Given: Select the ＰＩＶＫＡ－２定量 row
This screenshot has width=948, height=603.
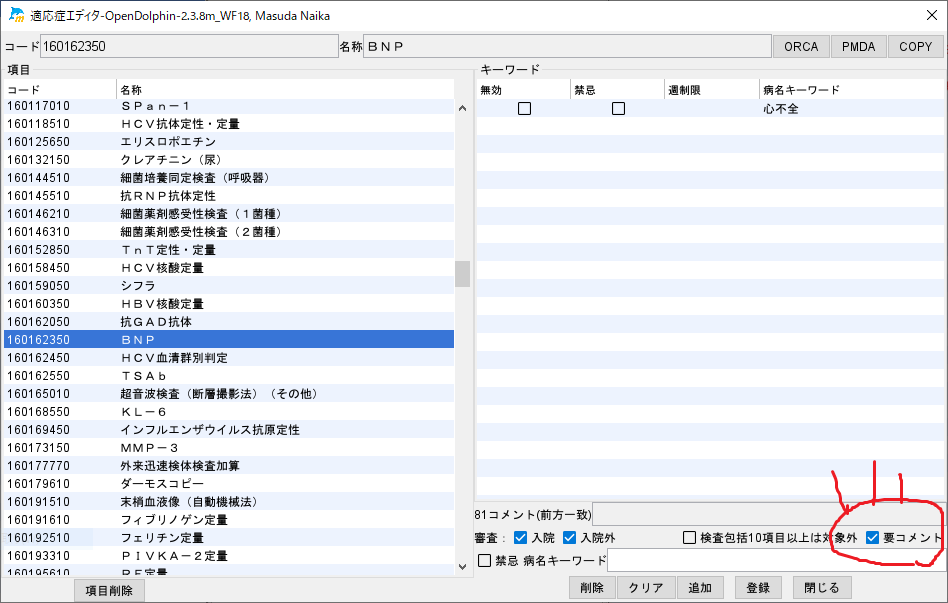Looking at the screenshot, I should click(229, 556).
